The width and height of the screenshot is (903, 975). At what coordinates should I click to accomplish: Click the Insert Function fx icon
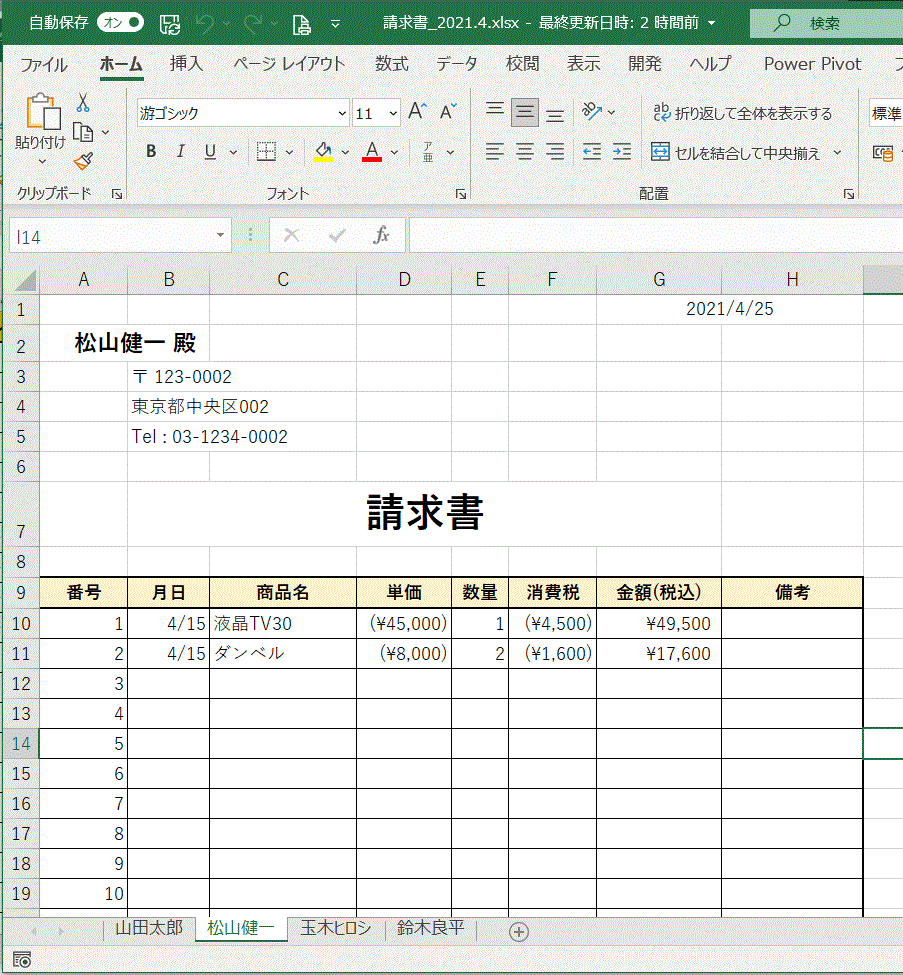[x=381, y=235]
